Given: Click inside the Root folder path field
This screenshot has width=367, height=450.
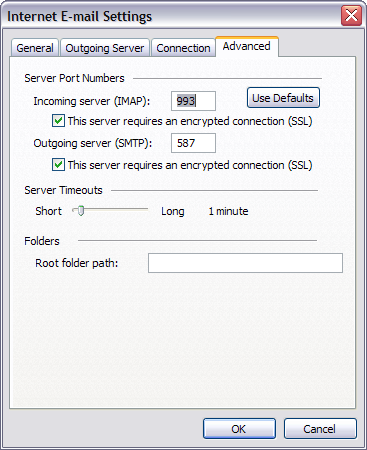Looking at the screenshot, I should click(245, 263).
